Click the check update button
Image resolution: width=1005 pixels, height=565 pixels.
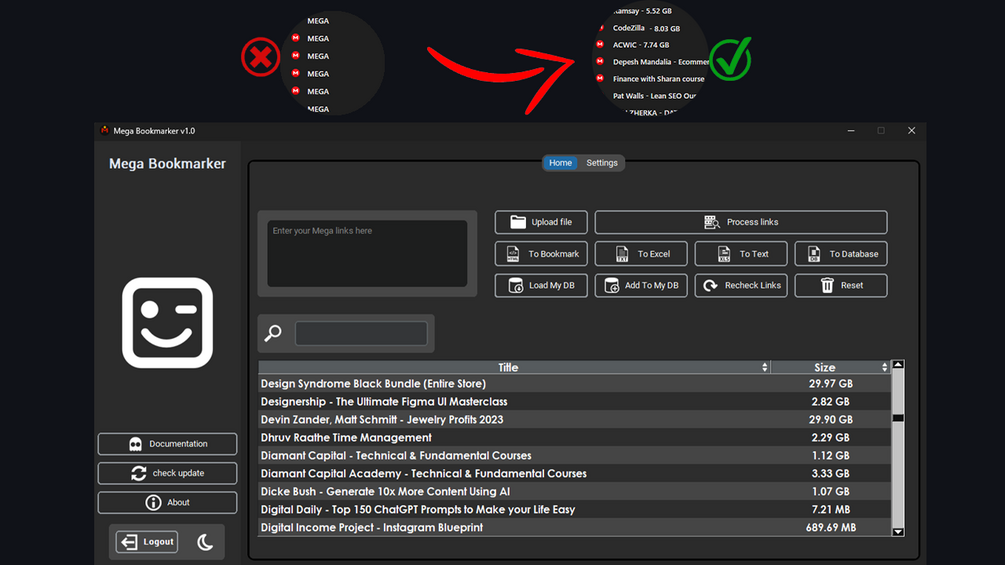(167, 473)
